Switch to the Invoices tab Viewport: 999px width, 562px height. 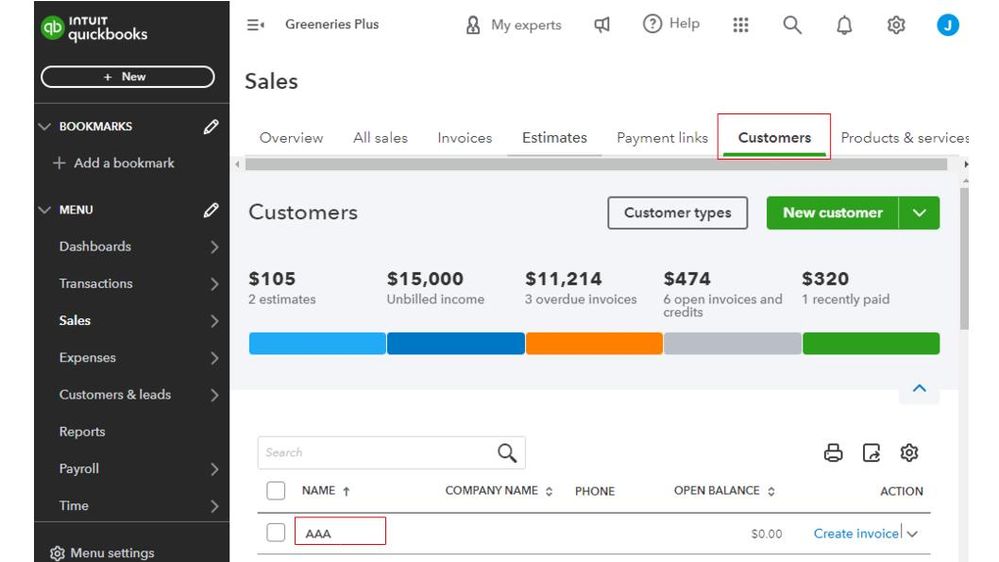tap(464, 138)
